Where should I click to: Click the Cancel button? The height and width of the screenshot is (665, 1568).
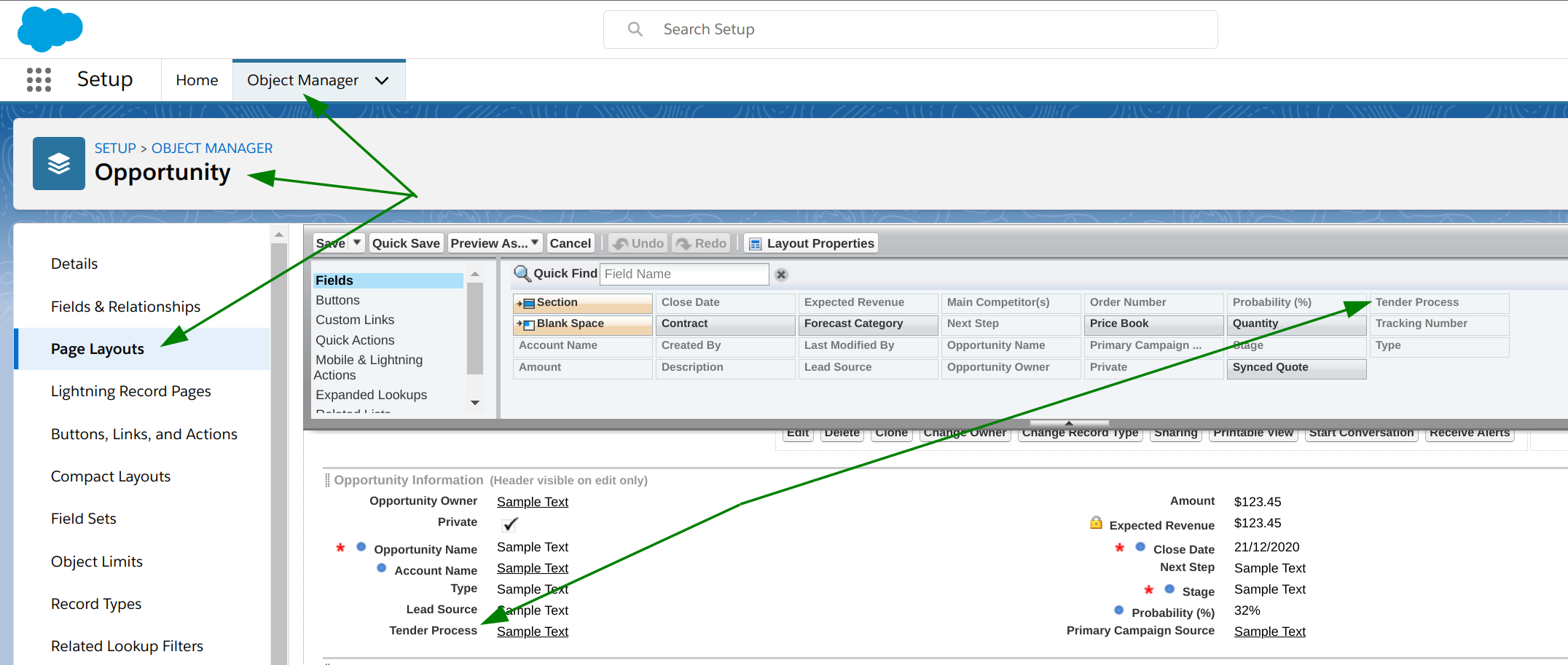pos(570,243)
